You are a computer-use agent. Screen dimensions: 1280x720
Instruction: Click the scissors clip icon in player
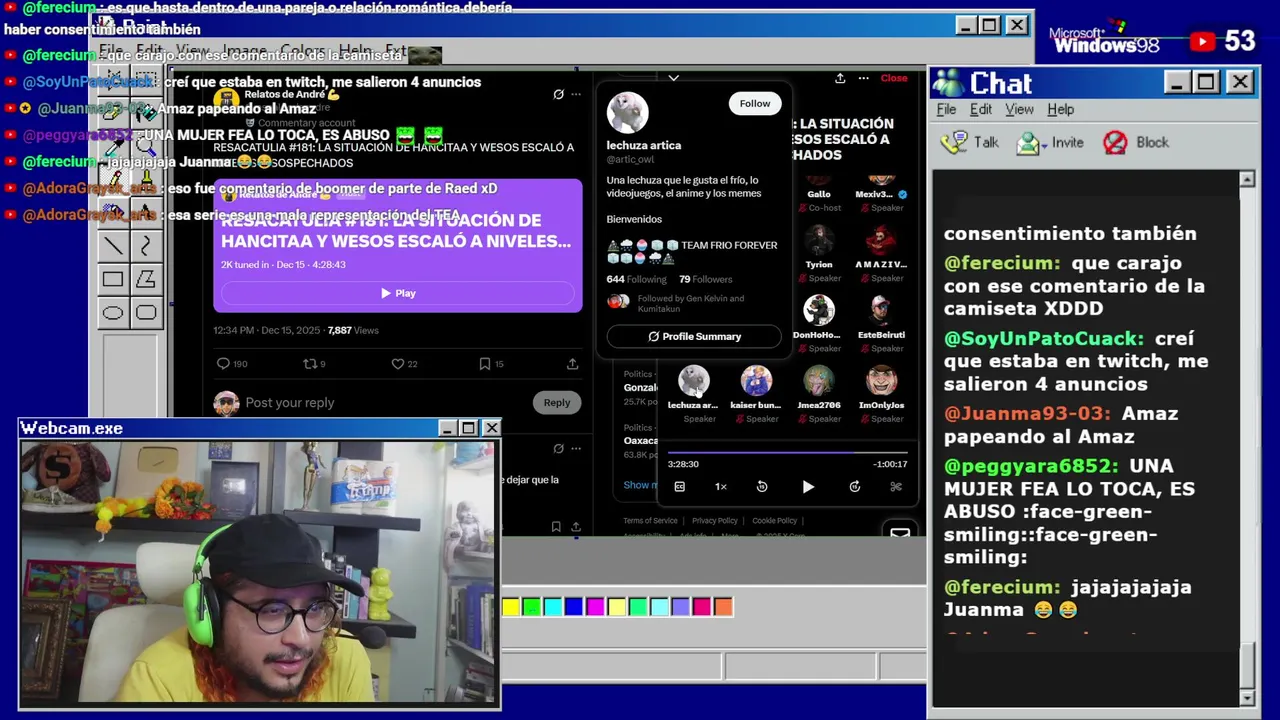coord(896,487)
